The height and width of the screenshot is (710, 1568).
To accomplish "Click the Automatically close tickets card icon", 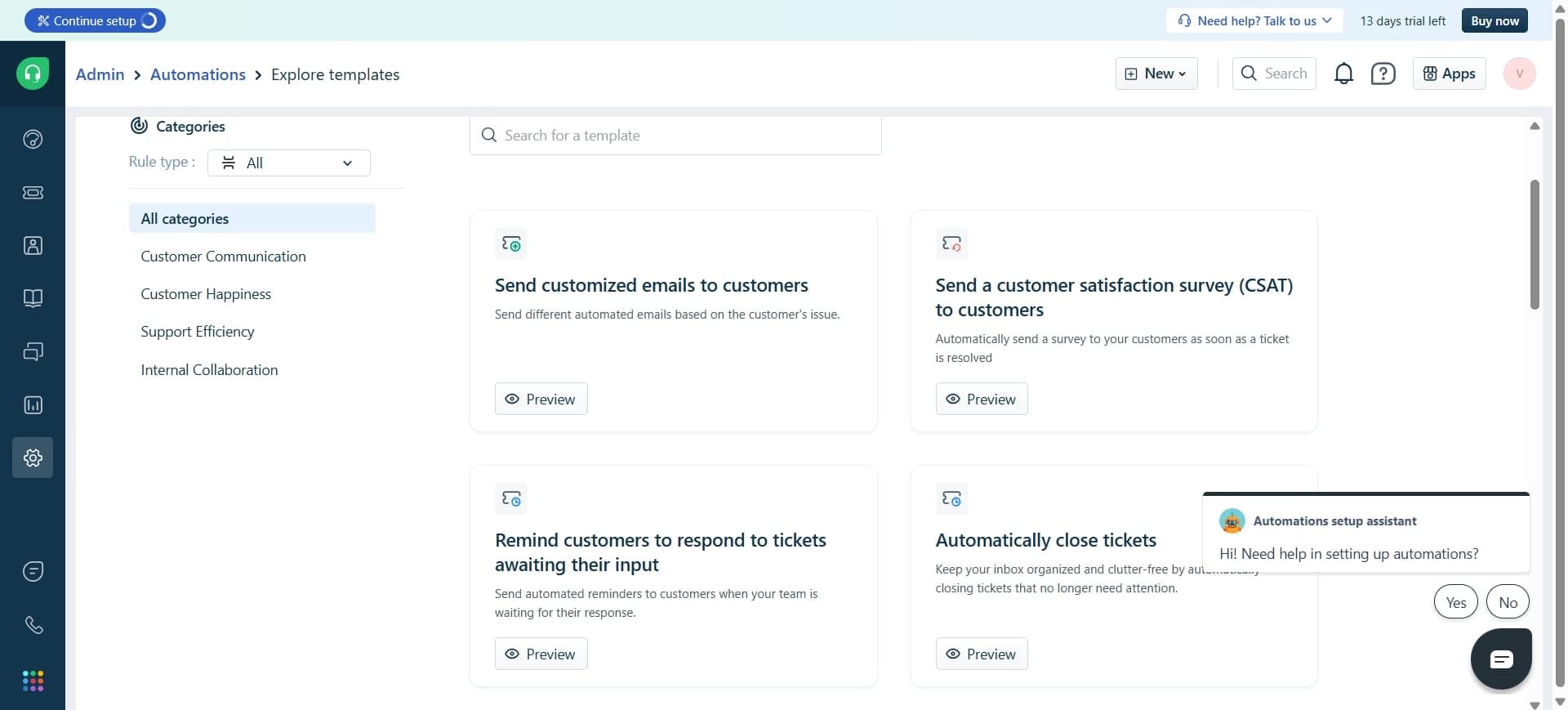I will (951, 498).
